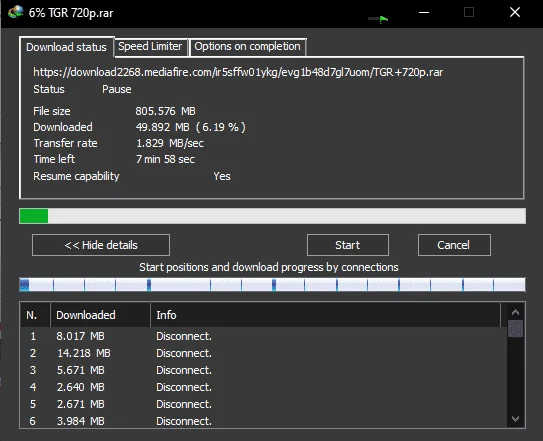Click the 49.892 MB downloaded value
Image resolution: width=543 pixels, height=441 pixels.
click(x=163, y=127)
